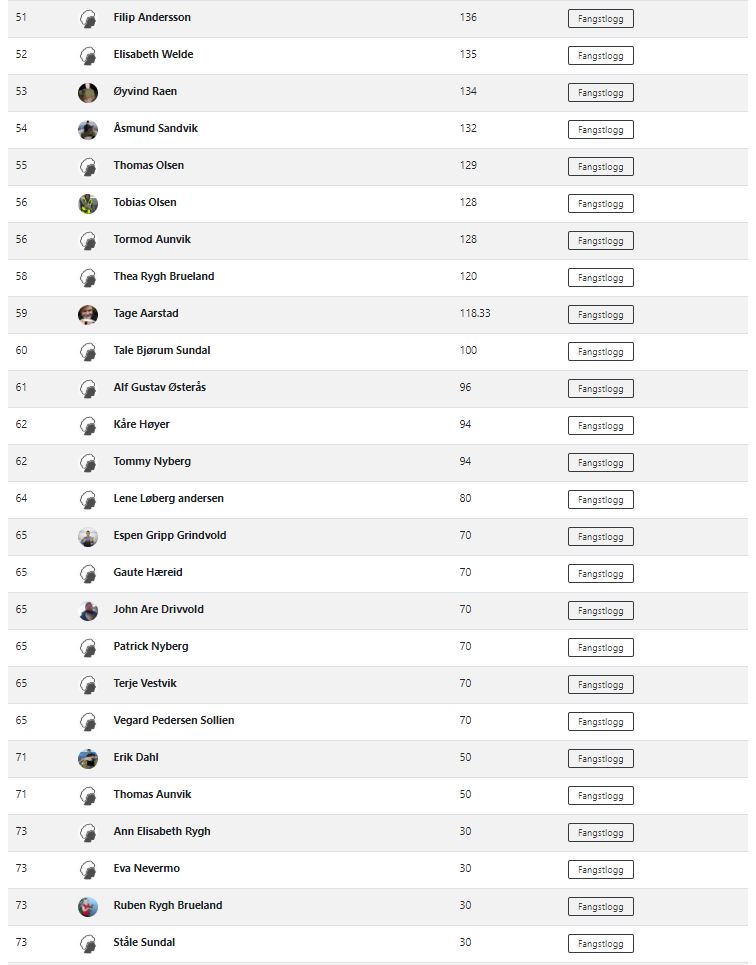This screenshot has height=965, width=756.
Task: Click the name Vegard Pedersen Sollien
Action: 173,720
